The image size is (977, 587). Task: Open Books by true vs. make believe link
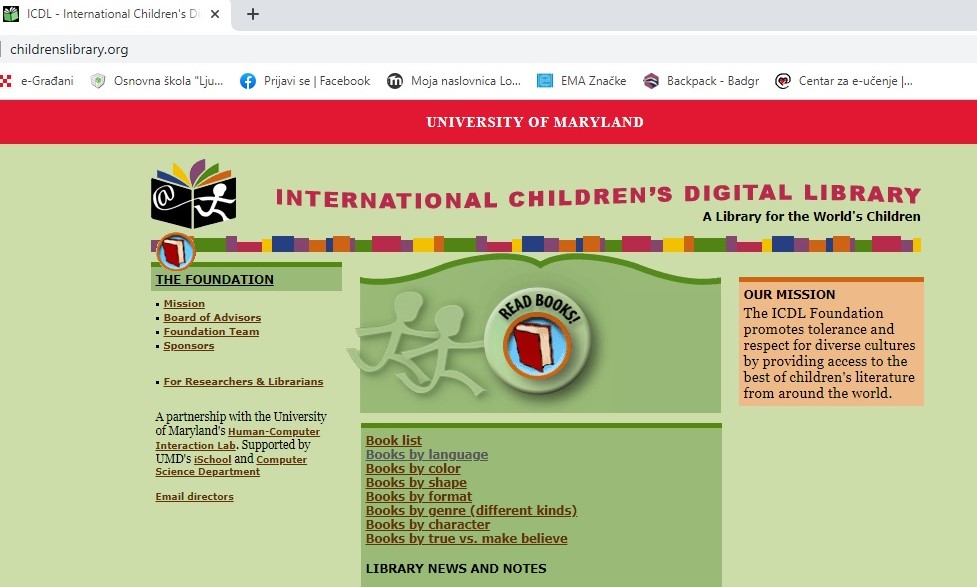point(467,538)
